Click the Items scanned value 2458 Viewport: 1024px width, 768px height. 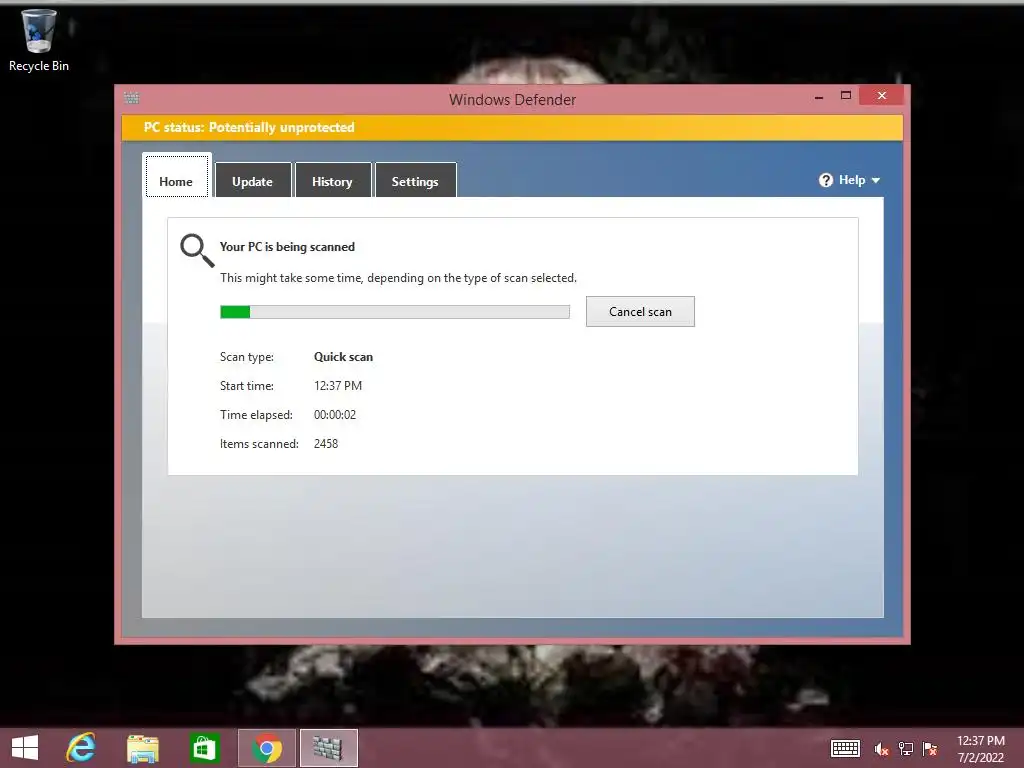click(326, 444)
